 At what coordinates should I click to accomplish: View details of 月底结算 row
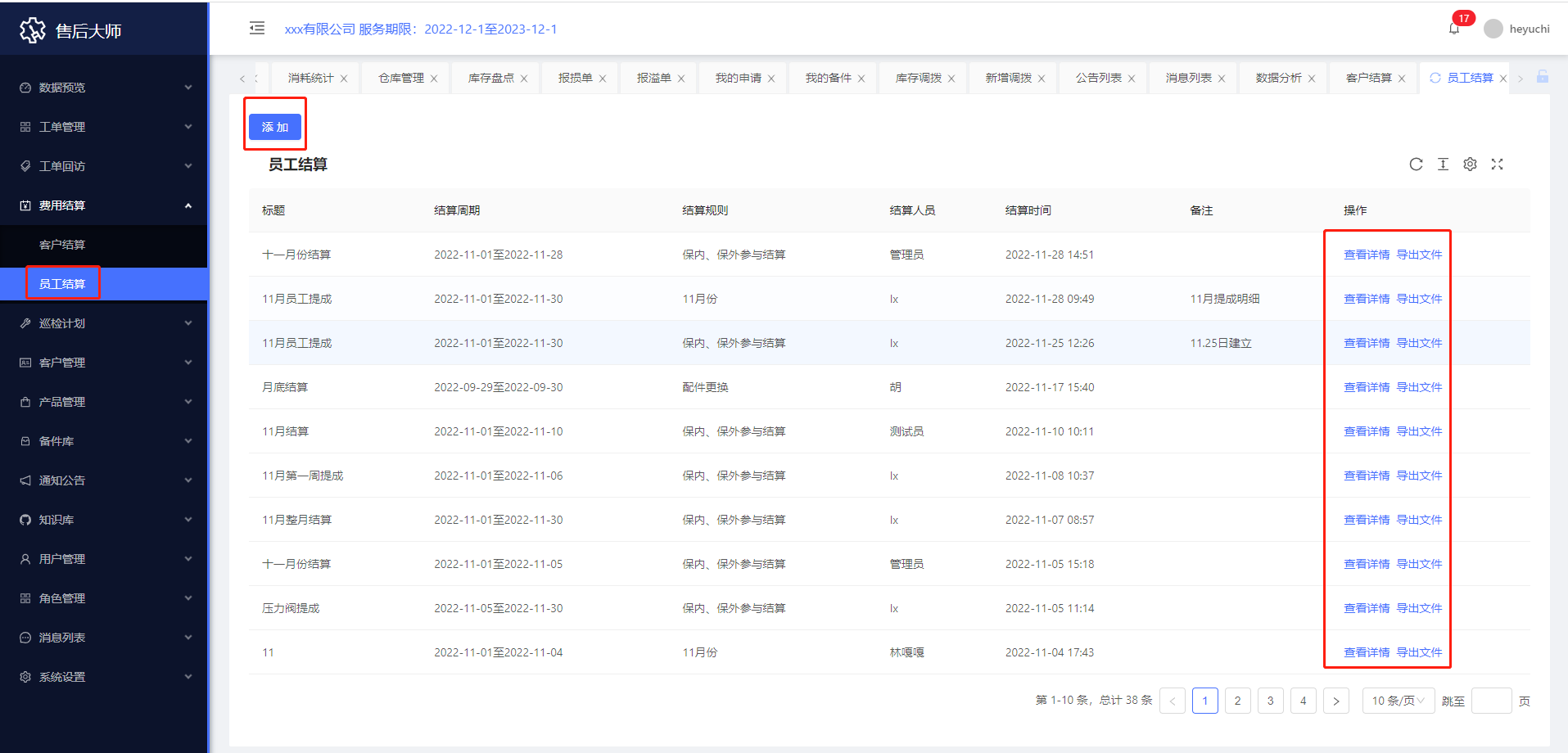click(x=1366, y=387)
